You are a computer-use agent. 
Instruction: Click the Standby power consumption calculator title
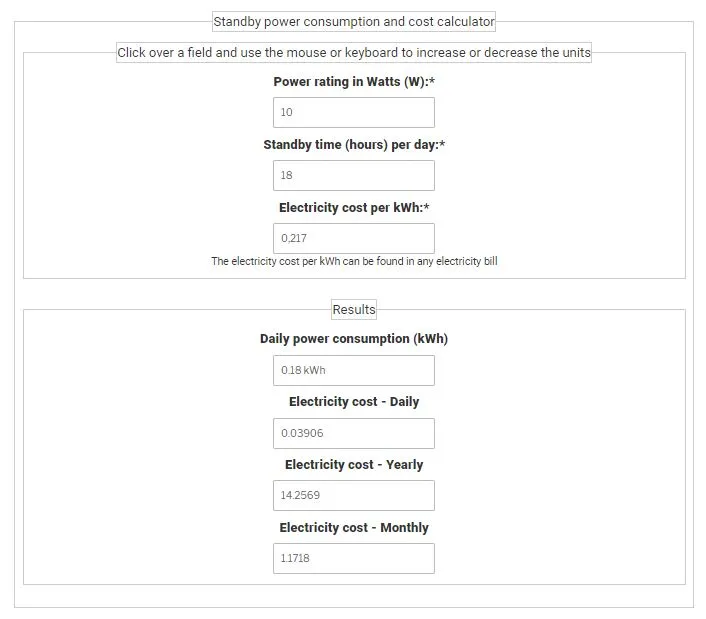(x=354, y=22)
